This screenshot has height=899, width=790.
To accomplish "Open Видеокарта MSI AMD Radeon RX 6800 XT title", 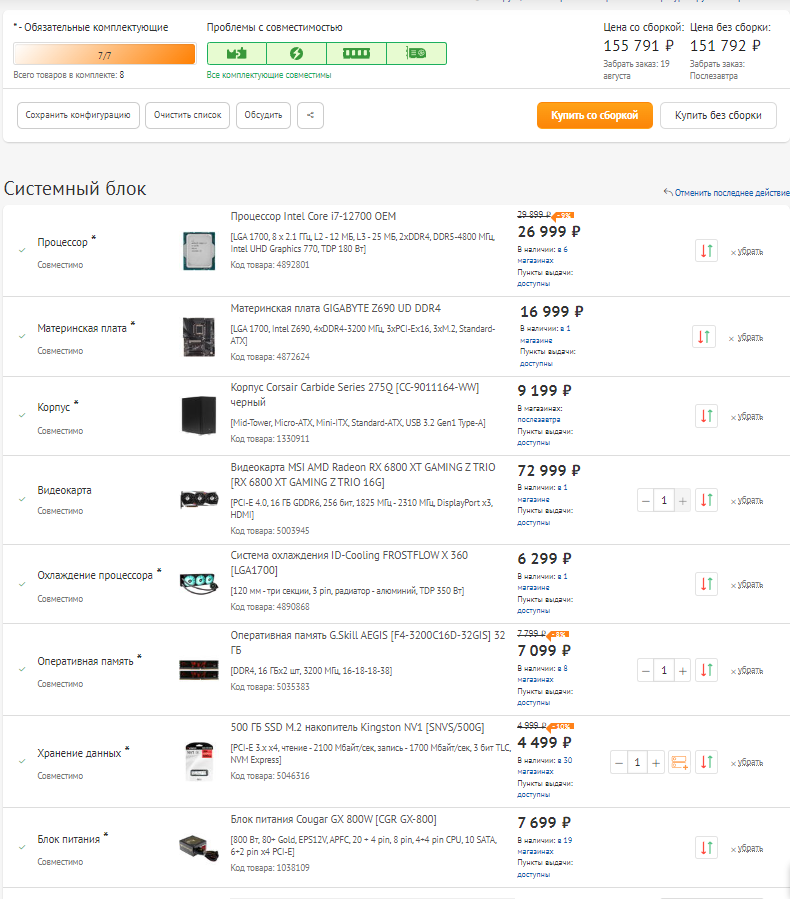I will point(363,475).
